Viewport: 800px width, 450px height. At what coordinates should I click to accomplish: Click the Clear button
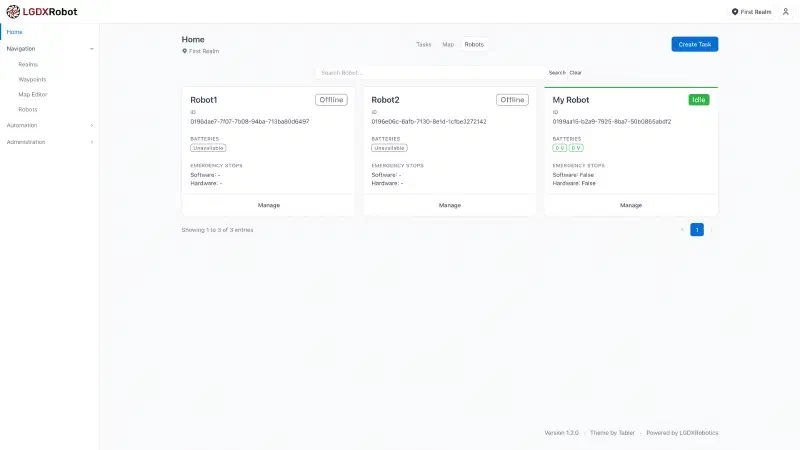(576, 72)
